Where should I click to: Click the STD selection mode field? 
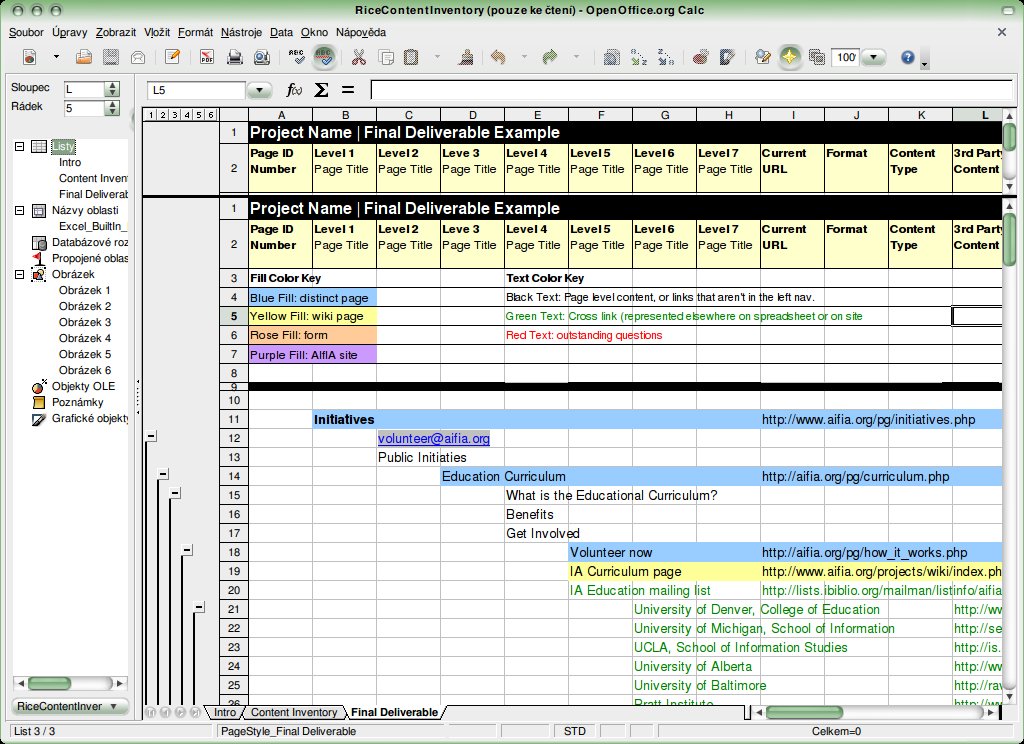575,731
